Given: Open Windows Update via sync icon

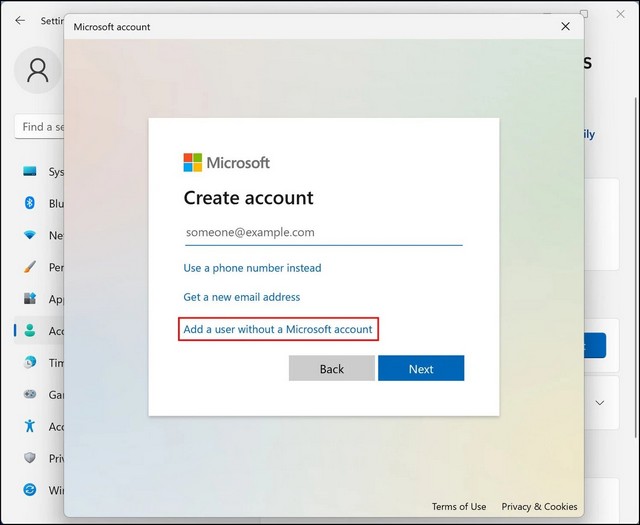Looking at the screenshot, I should pyautogui.click(x=30, y=489).
